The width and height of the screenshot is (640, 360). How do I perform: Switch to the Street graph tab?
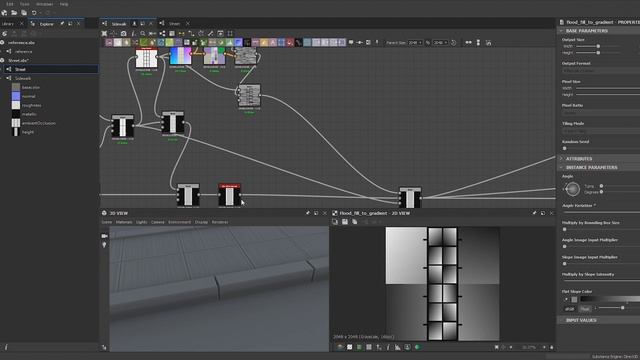(174, 24)
